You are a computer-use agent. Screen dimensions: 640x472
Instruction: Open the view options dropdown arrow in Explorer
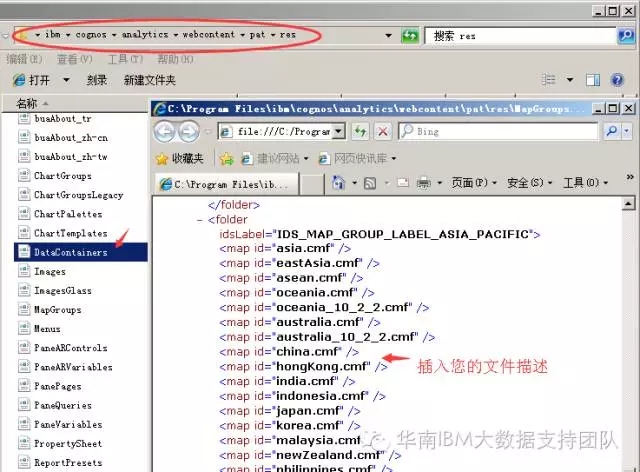(x=569, y=80)
